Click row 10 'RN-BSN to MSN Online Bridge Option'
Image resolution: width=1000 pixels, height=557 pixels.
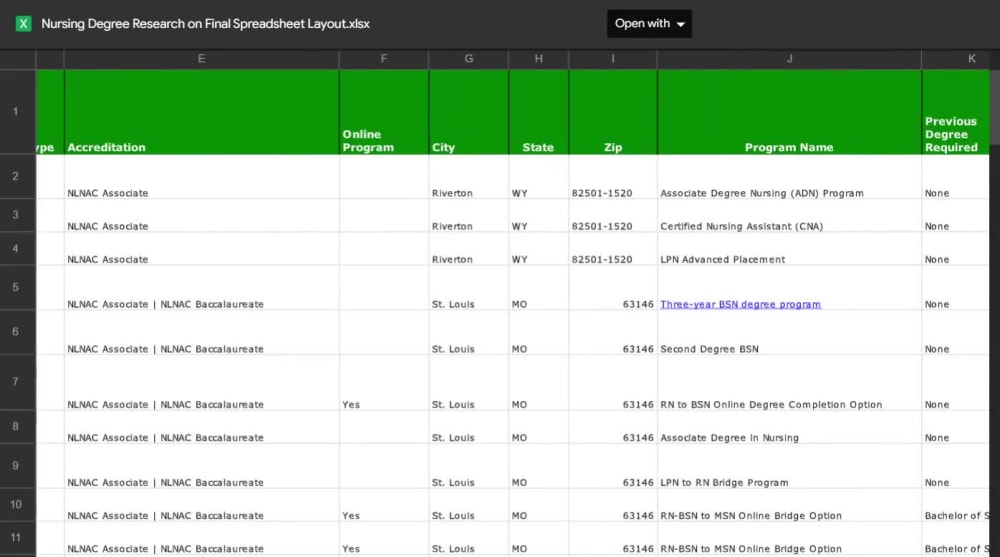tap(790, 505)
